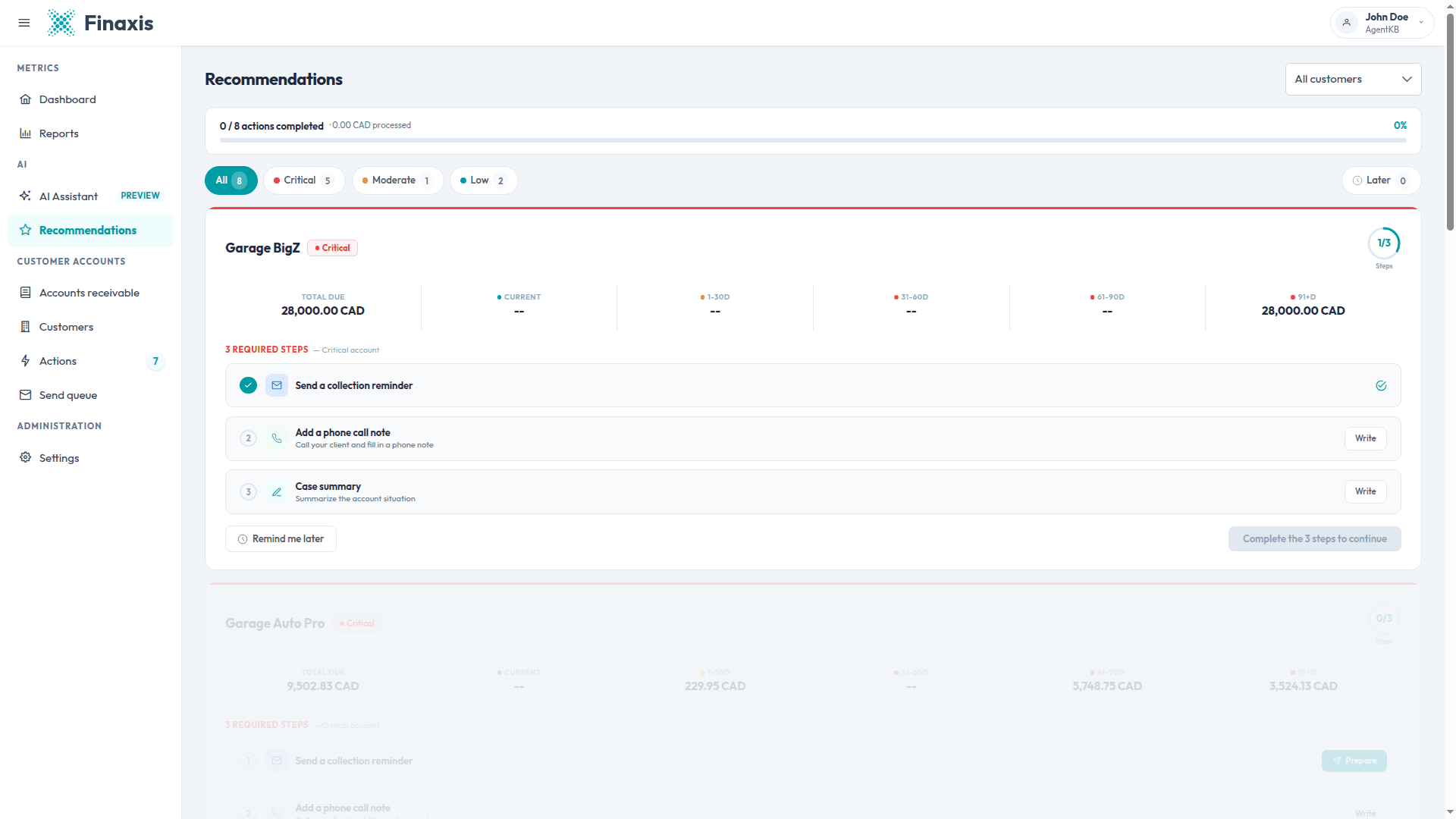
Task: Click the step 2 circle for phone call note
Action: [x=248, y=438]
